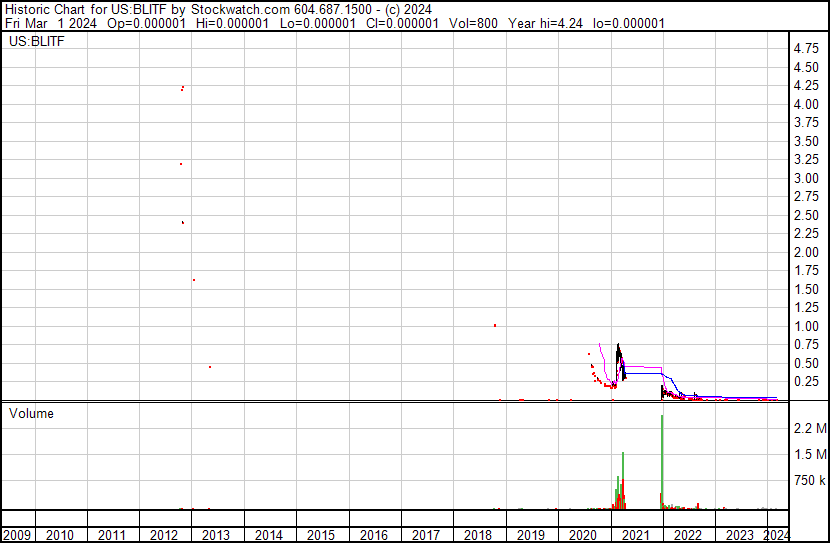The height and width of the screenshot is (543, 830).
Task: Click the 1.25 price axis label
Action: click(806, 307)
